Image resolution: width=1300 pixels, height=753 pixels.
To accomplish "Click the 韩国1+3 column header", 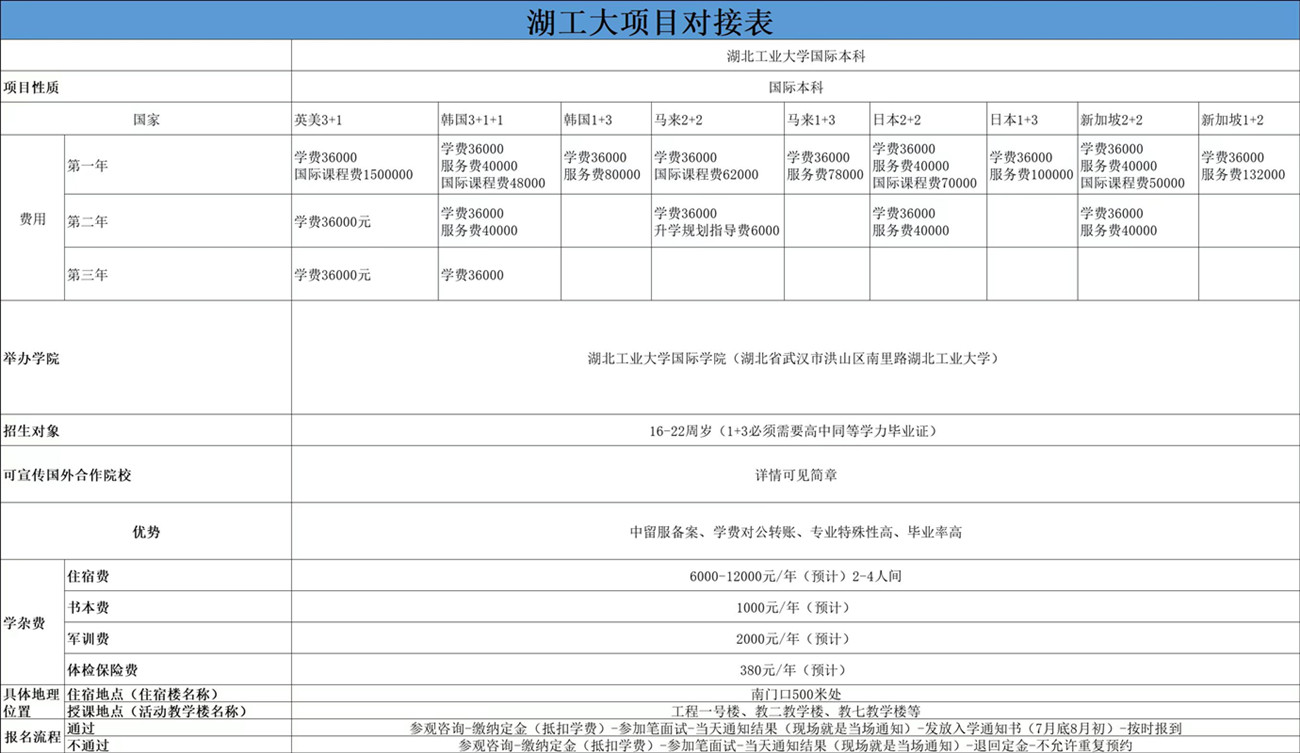I will tap(606, 119).
